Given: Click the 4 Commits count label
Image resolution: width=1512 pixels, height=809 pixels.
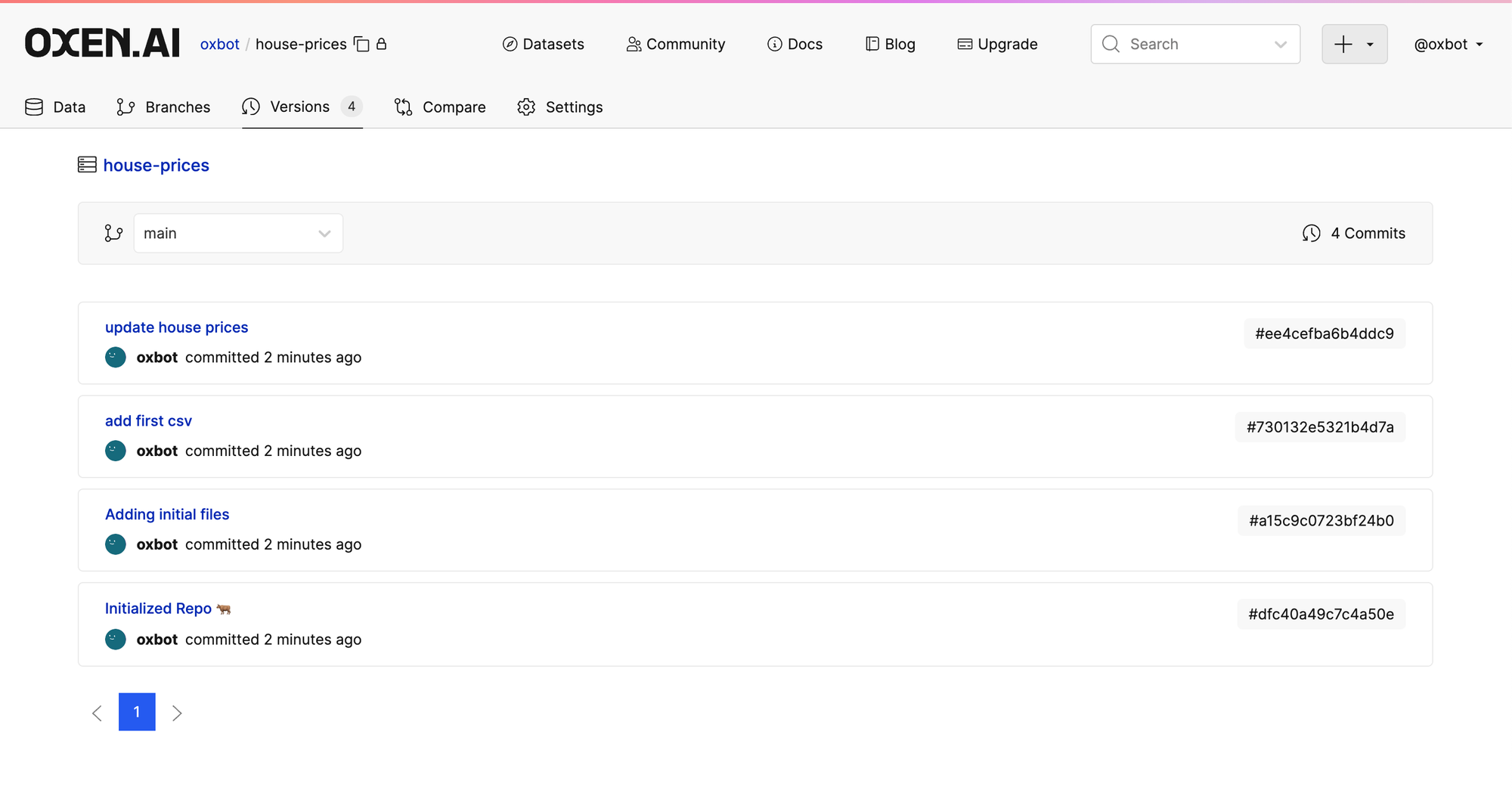Looking at the screenshot, I should point(1368,233).
